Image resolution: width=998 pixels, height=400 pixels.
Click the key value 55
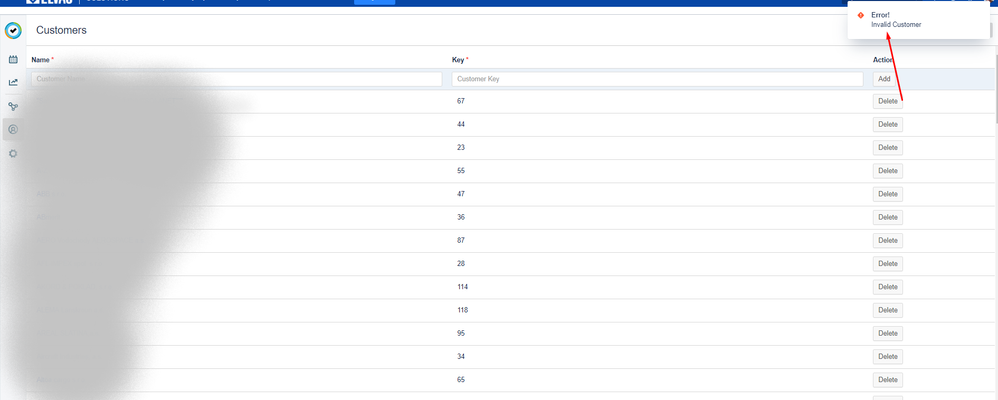point(461,171)
